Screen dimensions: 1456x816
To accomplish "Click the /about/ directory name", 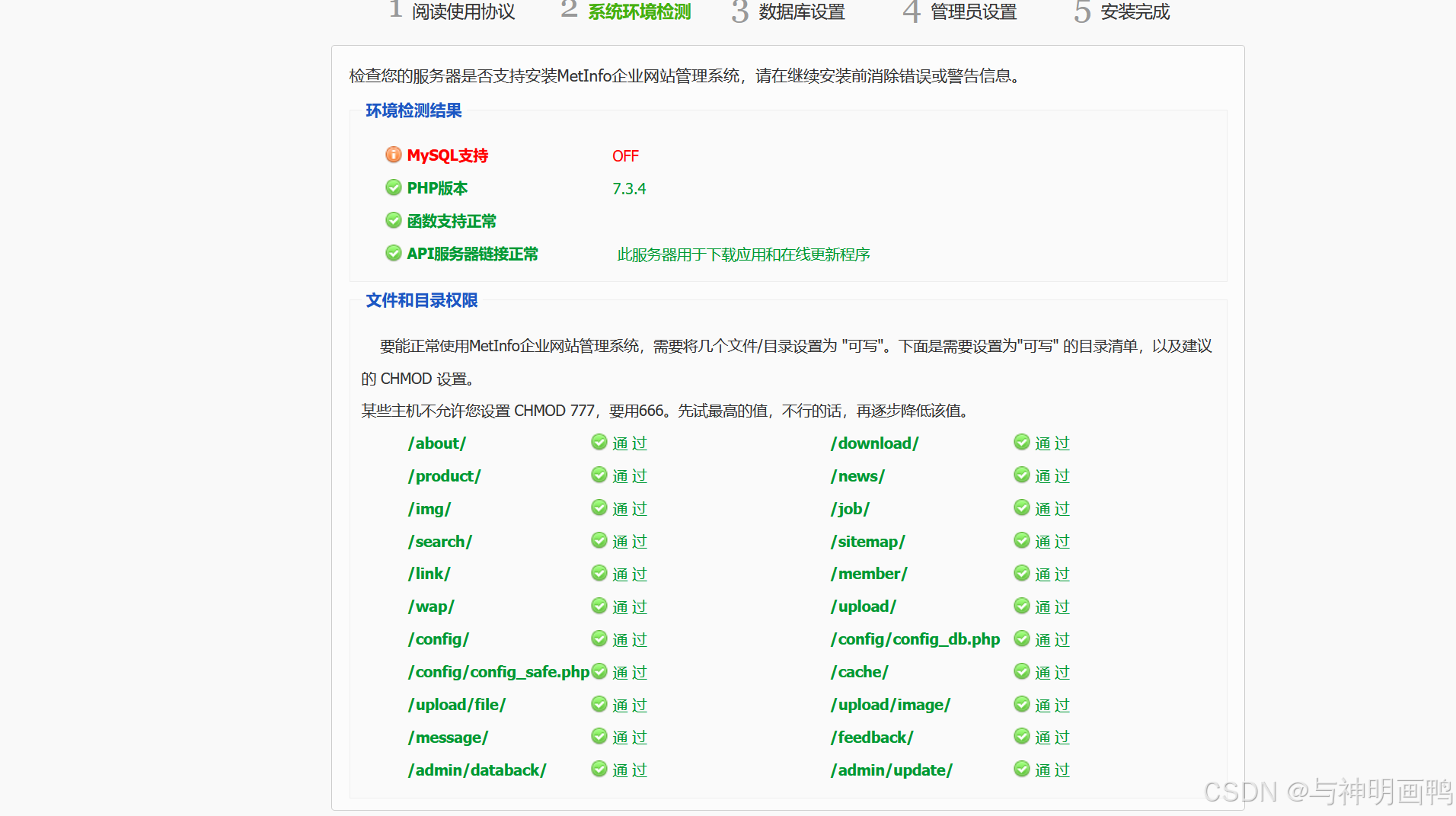I will coord(437,443).
